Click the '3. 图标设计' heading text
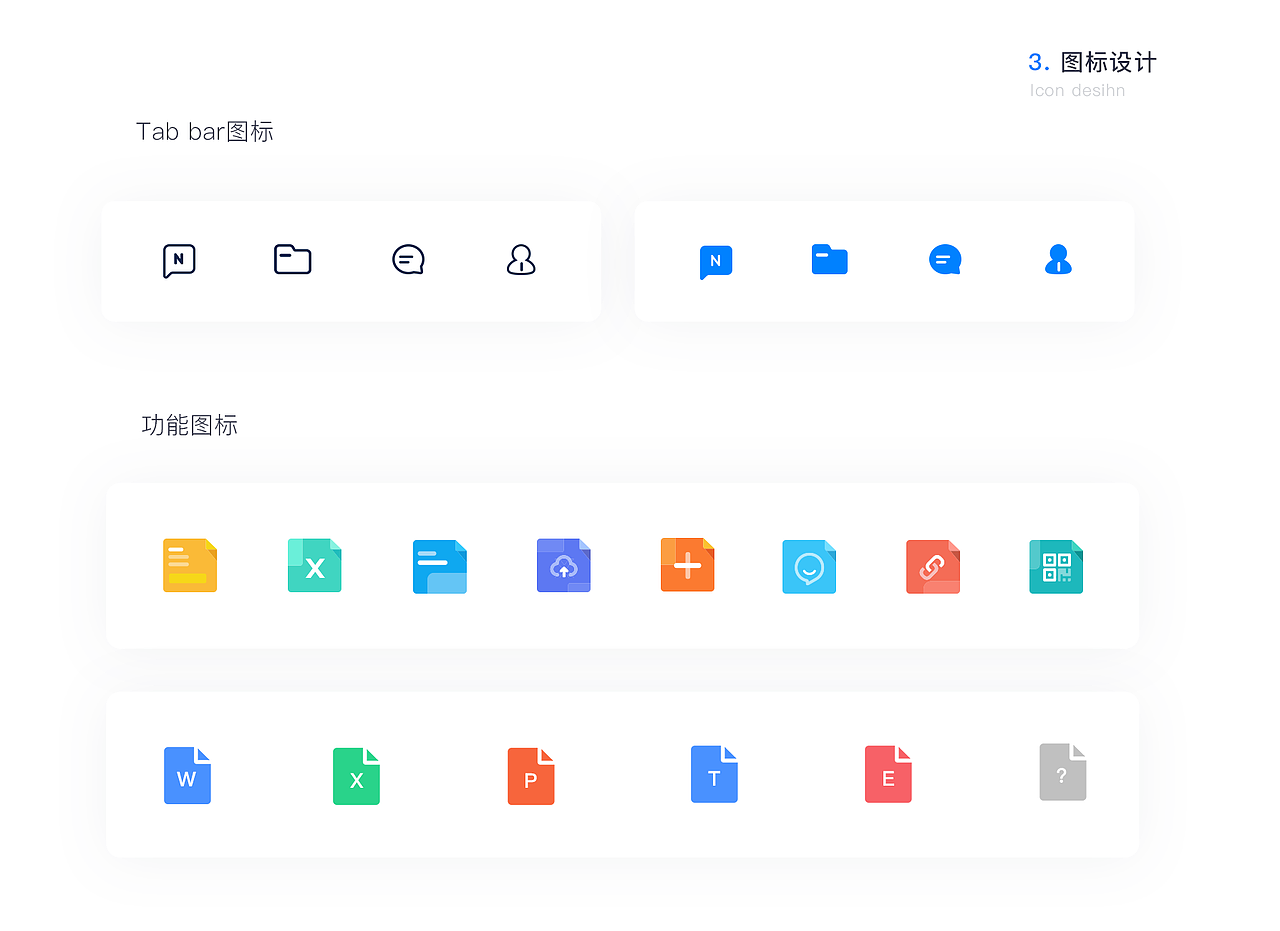Image resolution: width=1280 pixels, height=931 pixels. (1092, 62)
